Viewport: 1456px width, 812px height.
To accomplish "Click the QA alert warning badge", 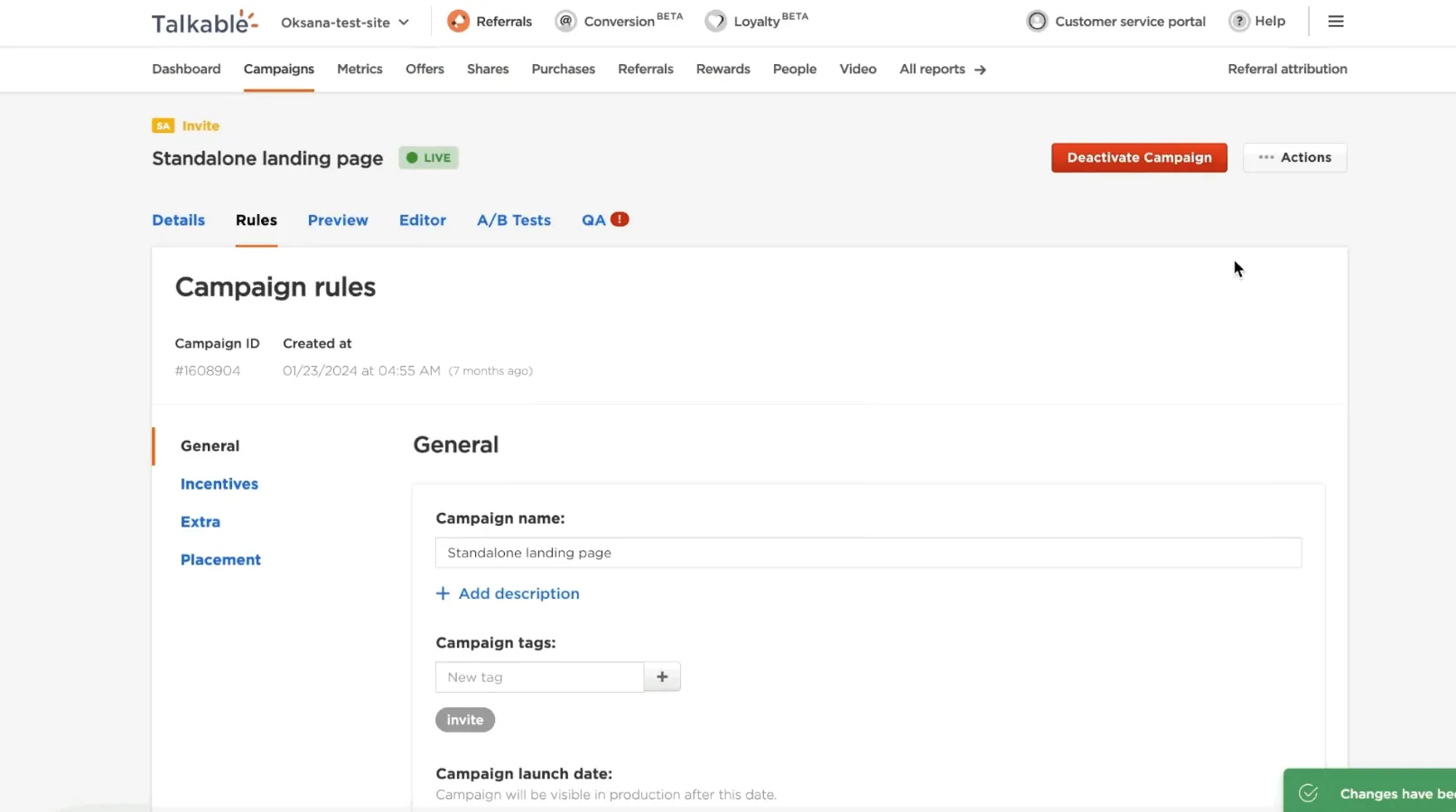I will click(x=620, y=219).
